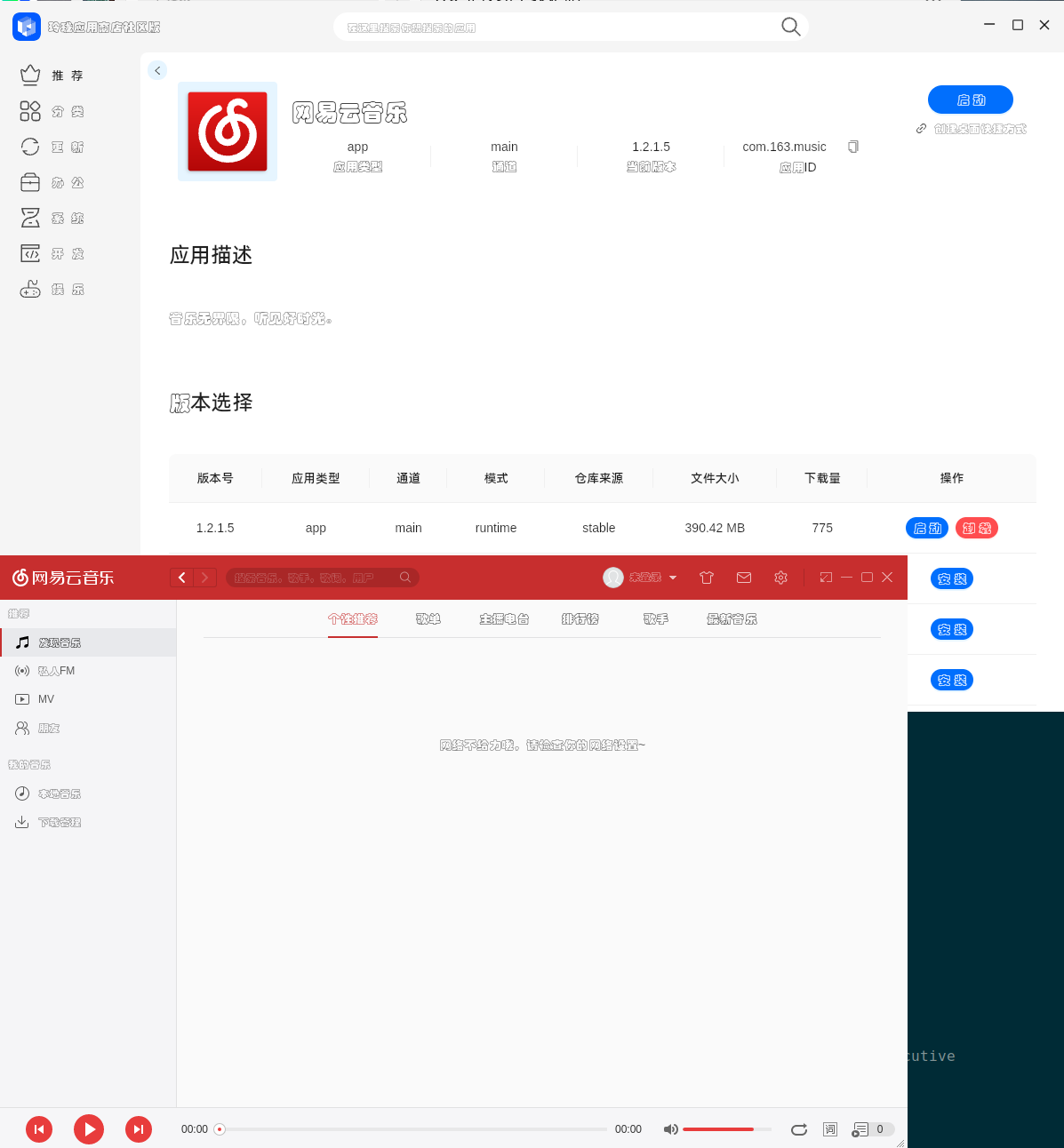Focus the music player search box

(x=322, y=578)
